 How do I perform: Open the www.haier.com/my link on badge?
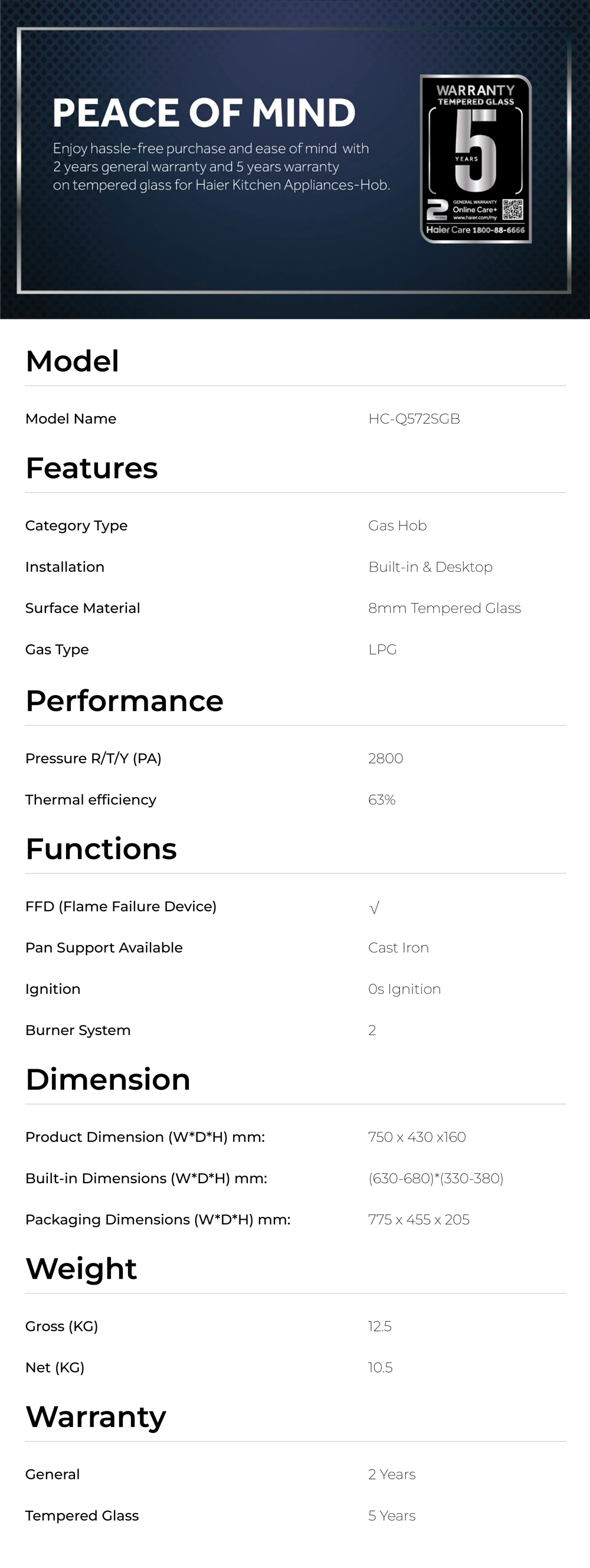tap(475, 217)
